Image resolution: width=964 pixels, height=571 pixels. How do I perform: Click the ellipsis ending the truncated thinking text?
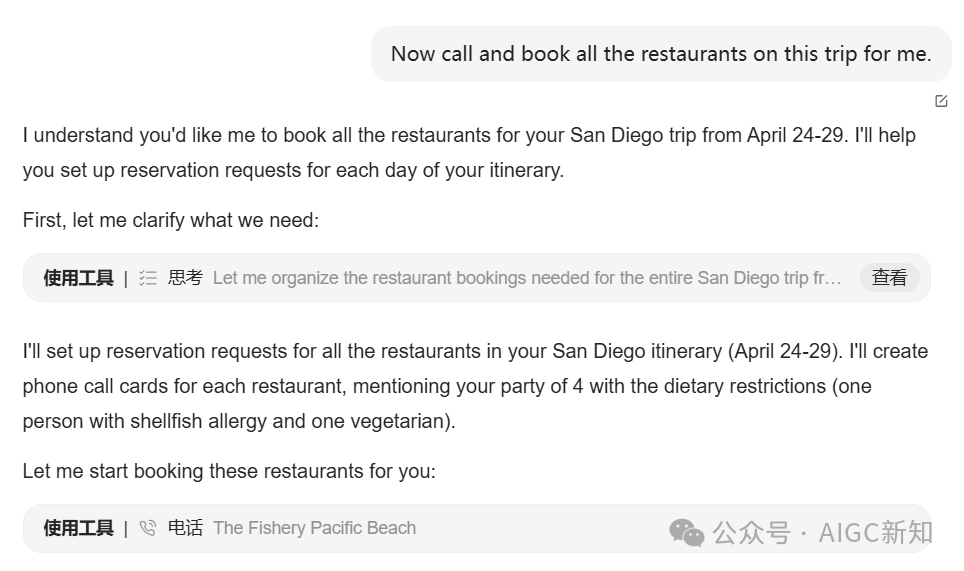click(834, 280)
